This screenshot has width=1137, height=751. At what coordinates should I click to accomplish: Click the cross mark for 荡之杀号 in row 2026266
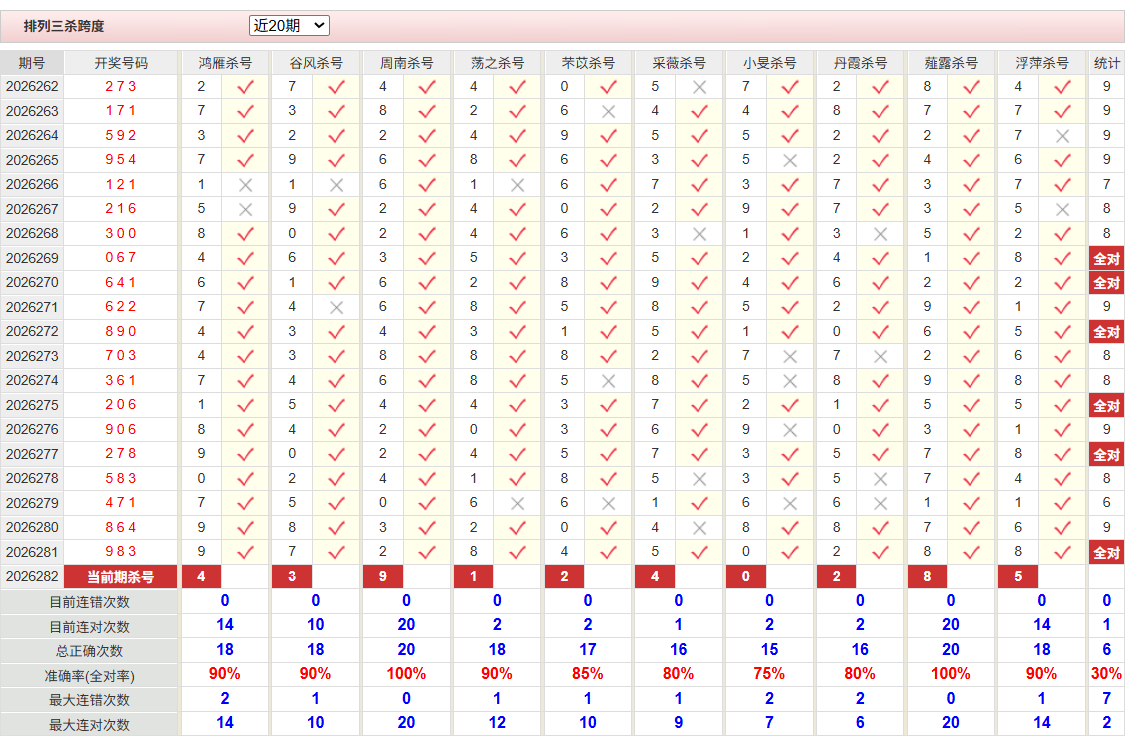pyautogui.click(x=517, y=186)
